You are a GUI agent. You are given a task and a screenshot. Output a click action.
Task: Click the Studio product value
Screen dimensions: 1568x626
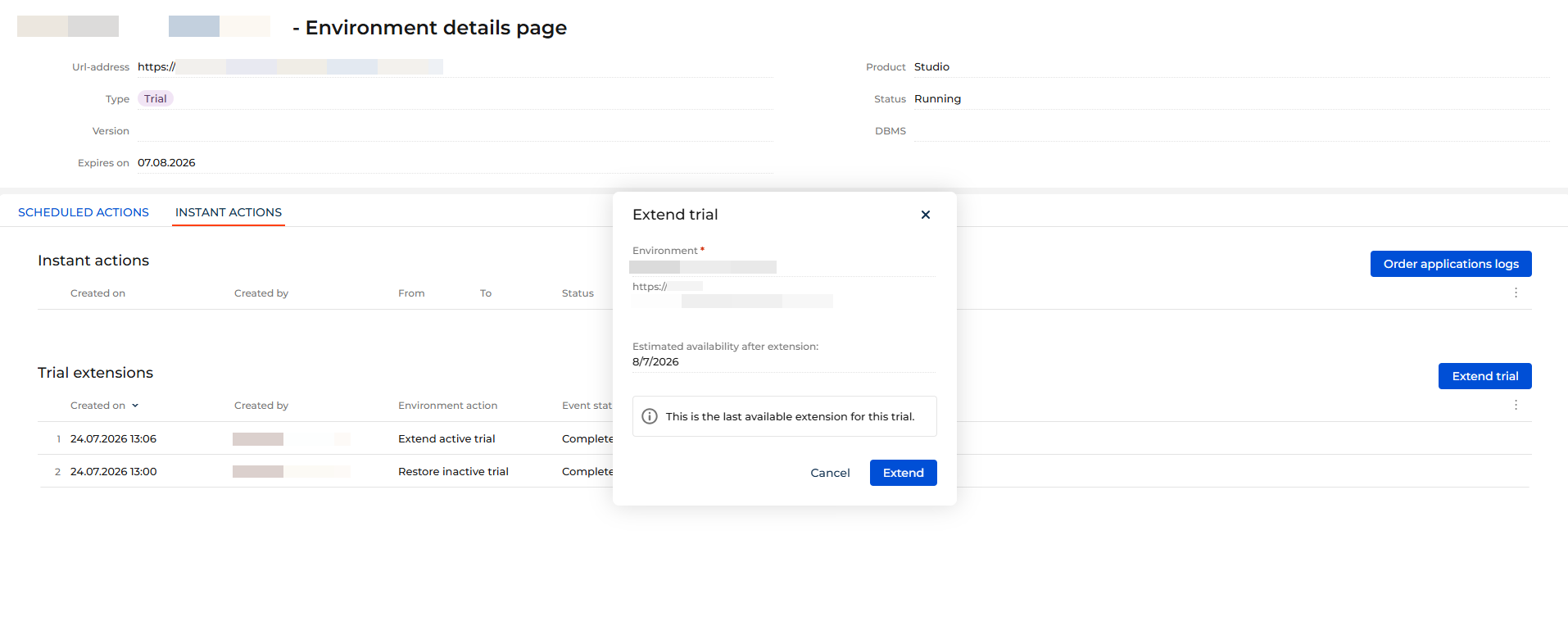pyautogui.click(x=931, y=67)
